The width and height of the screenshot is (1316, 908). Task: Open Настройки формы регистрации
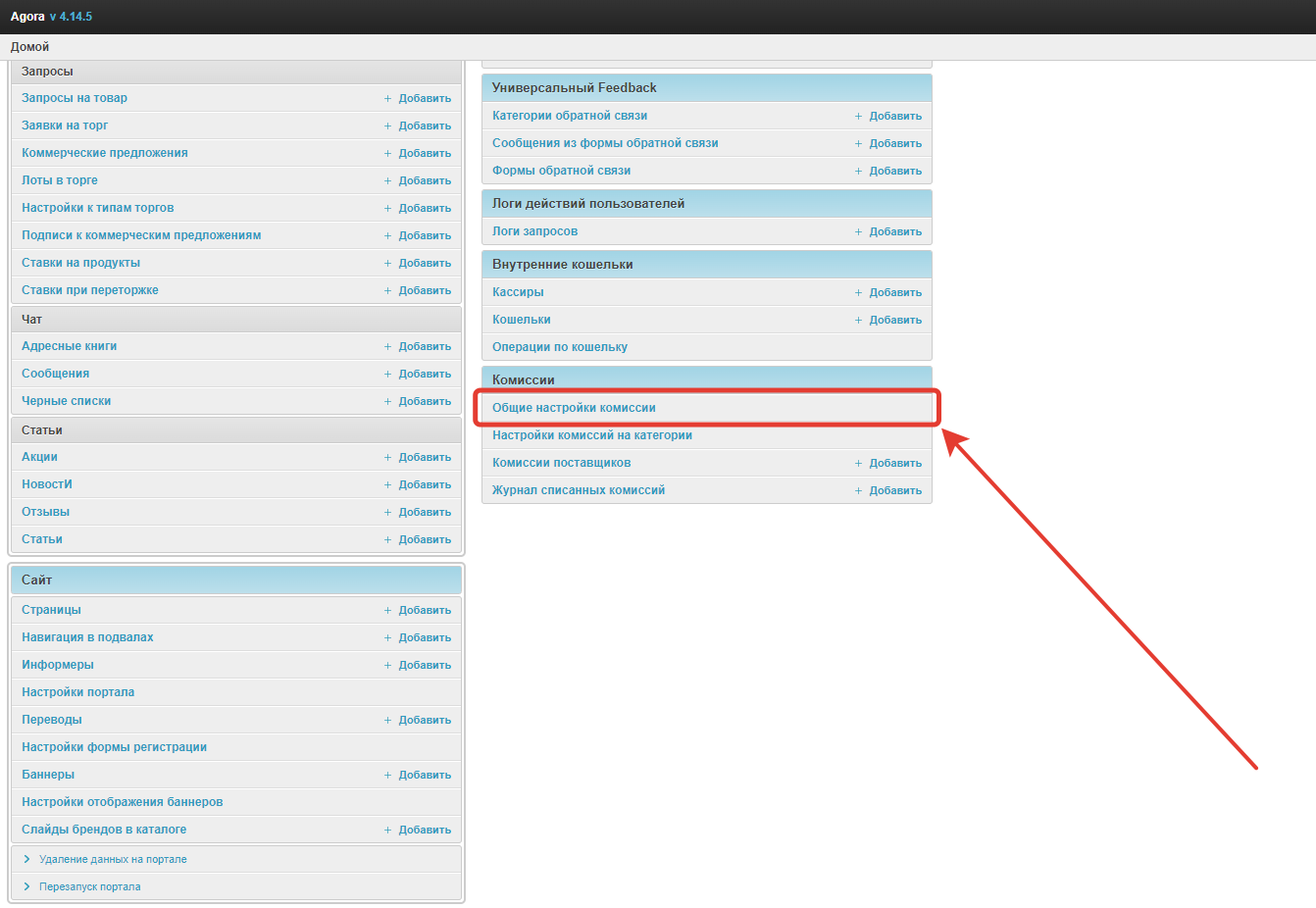click(114, 747)
